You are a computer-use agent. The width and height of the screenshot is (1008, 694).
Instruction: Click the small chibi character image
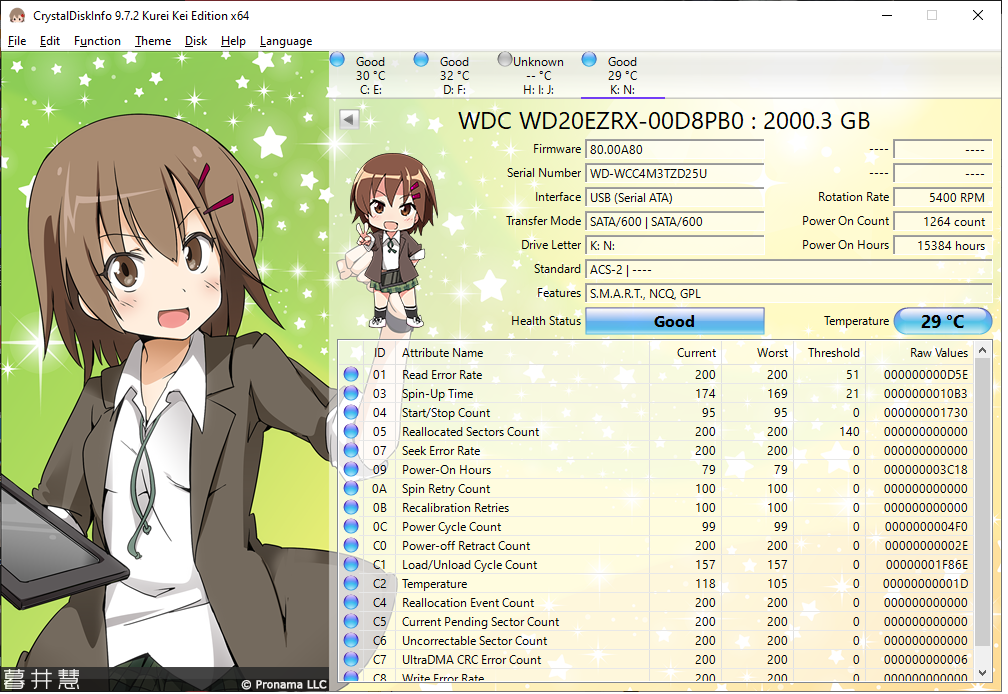click(387, 241)
